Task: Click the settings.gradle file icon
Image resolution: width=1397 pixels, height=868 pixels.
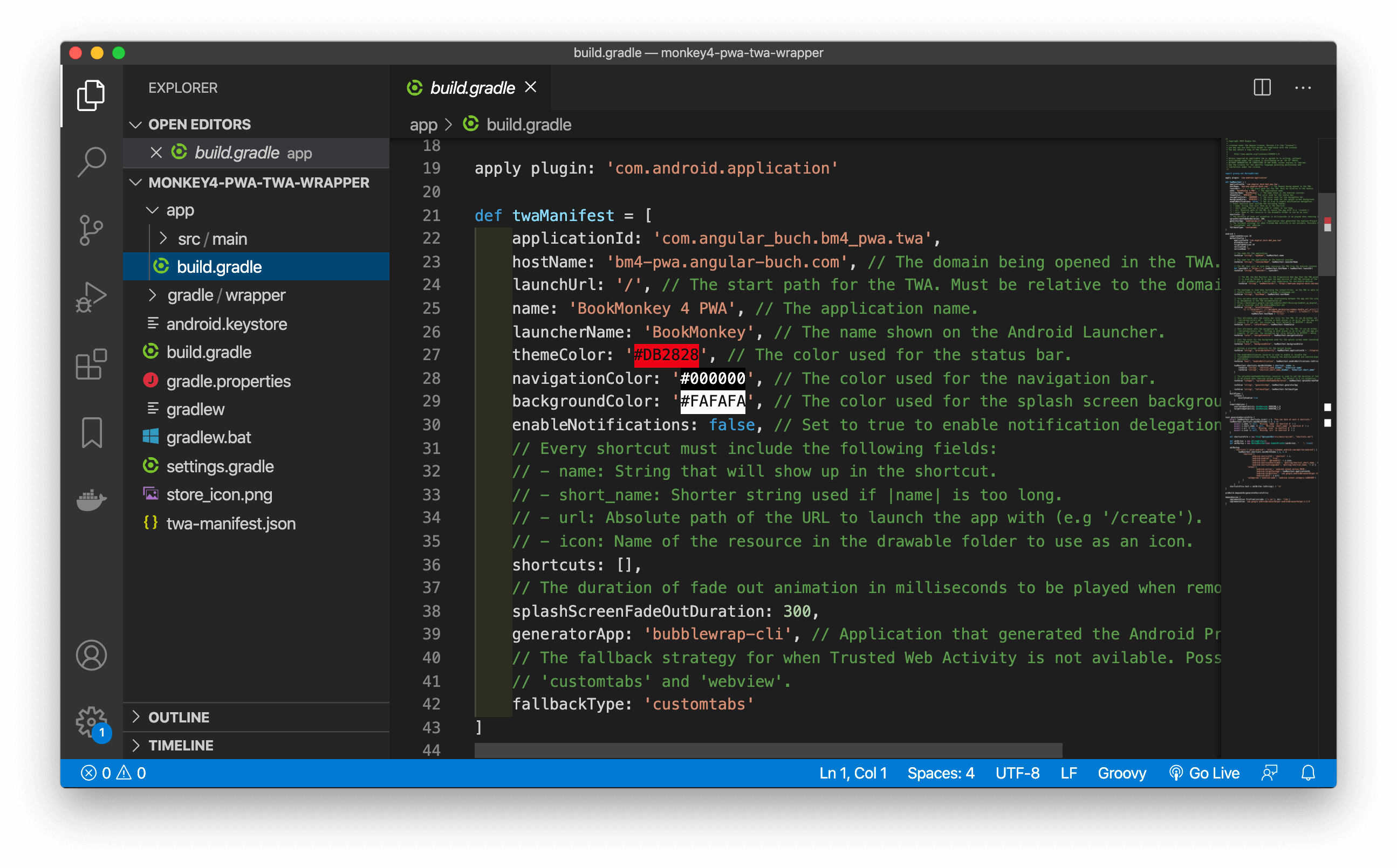Action: pyautogui.click(x=150, y=466)
